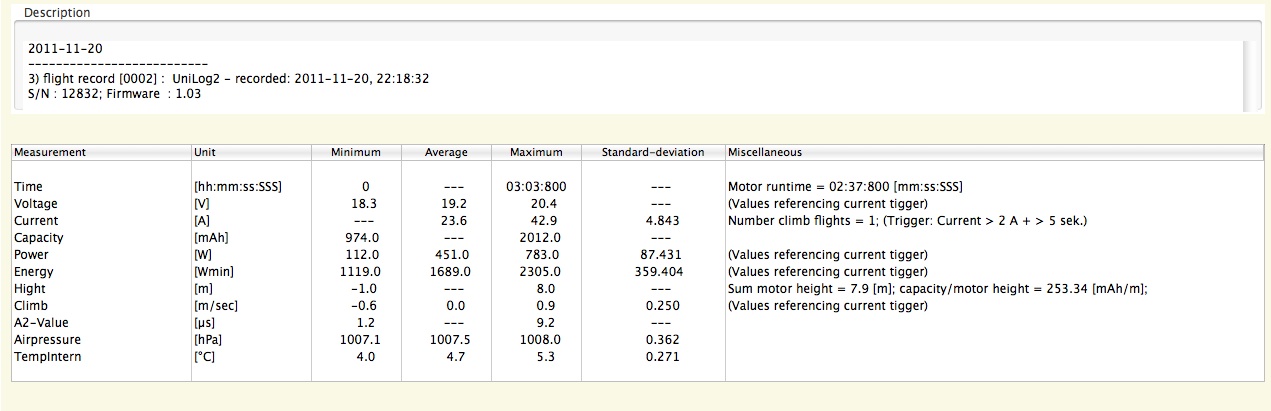Viewport: 1271px width, 411px height.
Task: Select the Minimum column header
Action: 356,152
